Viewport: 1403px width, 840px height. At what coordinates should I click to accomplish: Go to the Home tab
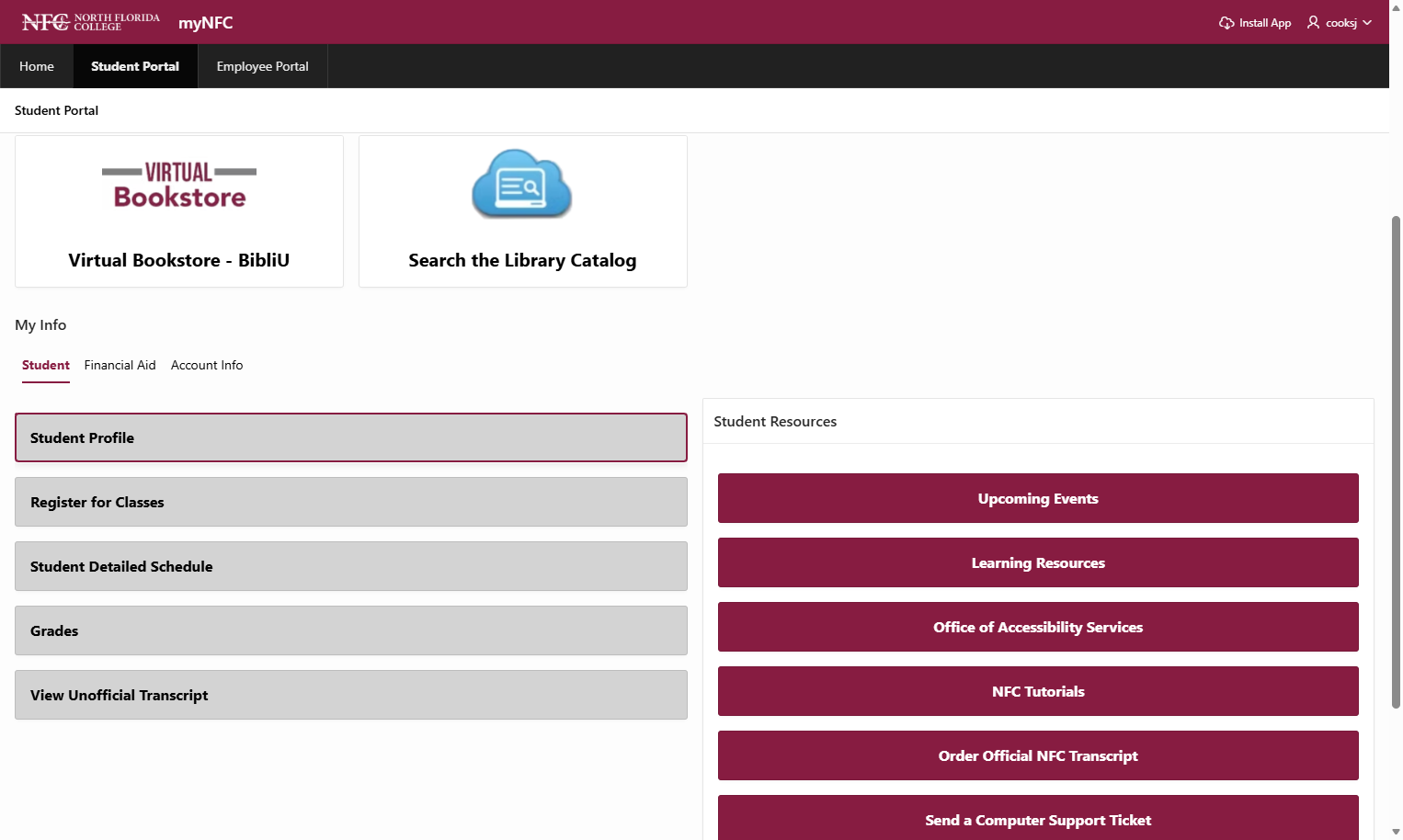click(37, 66)
